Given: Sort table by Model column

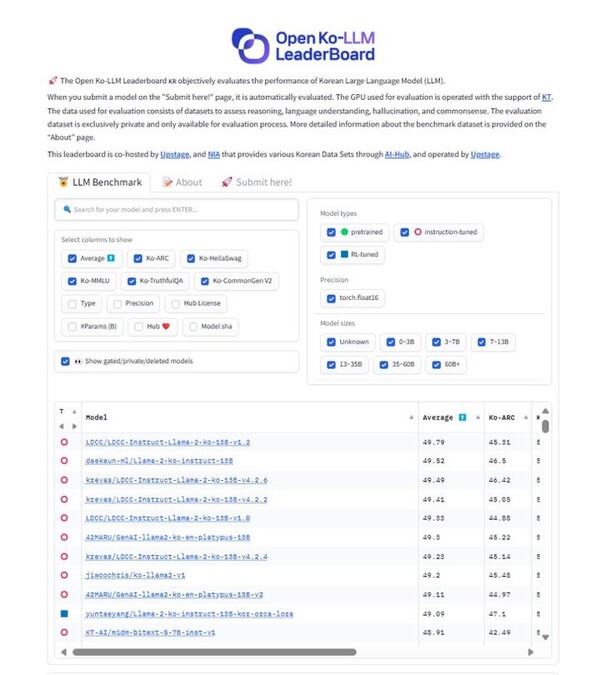Looking at the screenshot, I should pyautogui.click(x=411, y=417).
